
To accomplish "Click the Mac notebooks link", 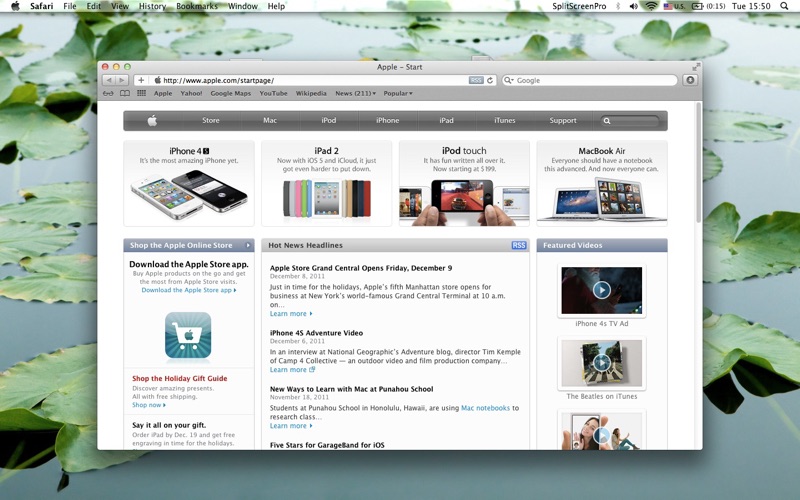I will point(485,408).
